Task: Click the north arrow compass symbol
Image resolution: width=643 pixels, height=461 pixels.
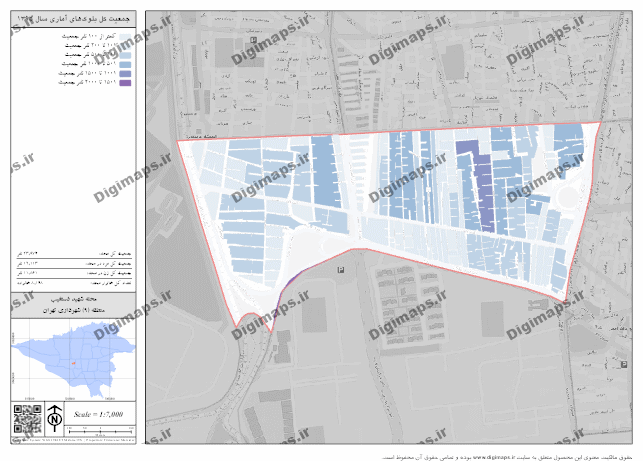Action: click(x=54, y=418)
